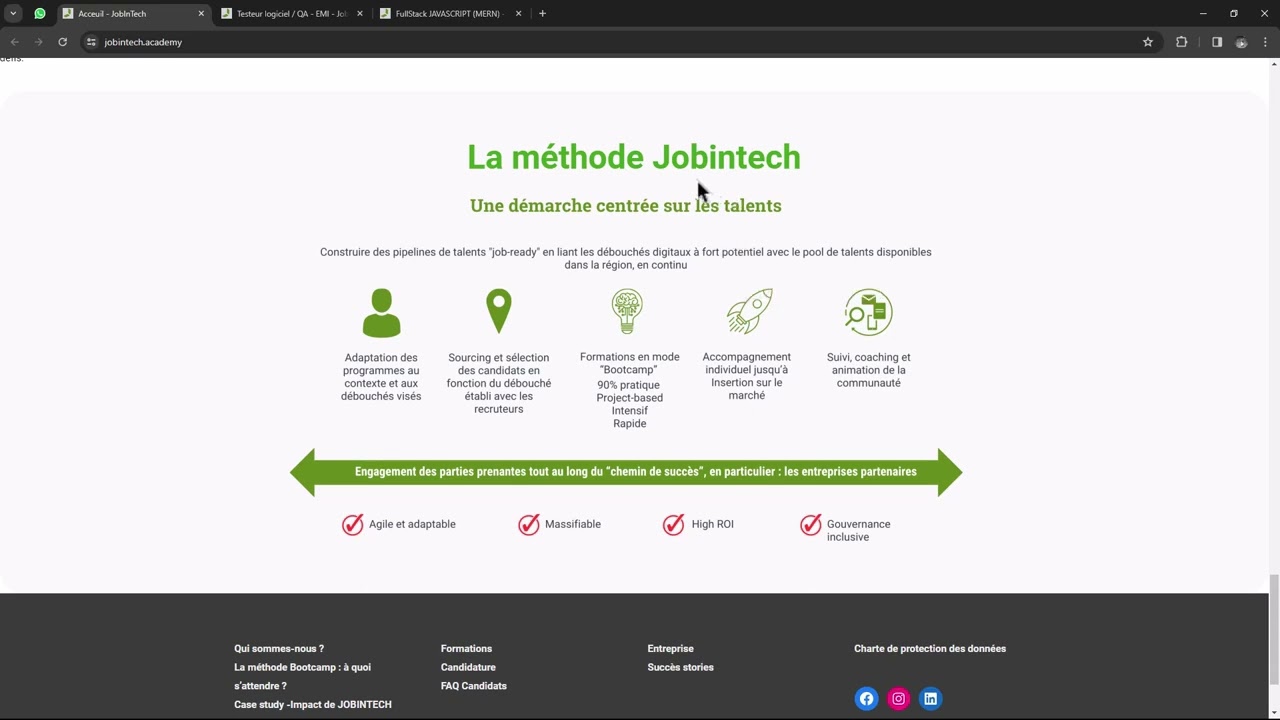
Task: Expand the tab search dropdown arrow
Action: click(13, 14)
